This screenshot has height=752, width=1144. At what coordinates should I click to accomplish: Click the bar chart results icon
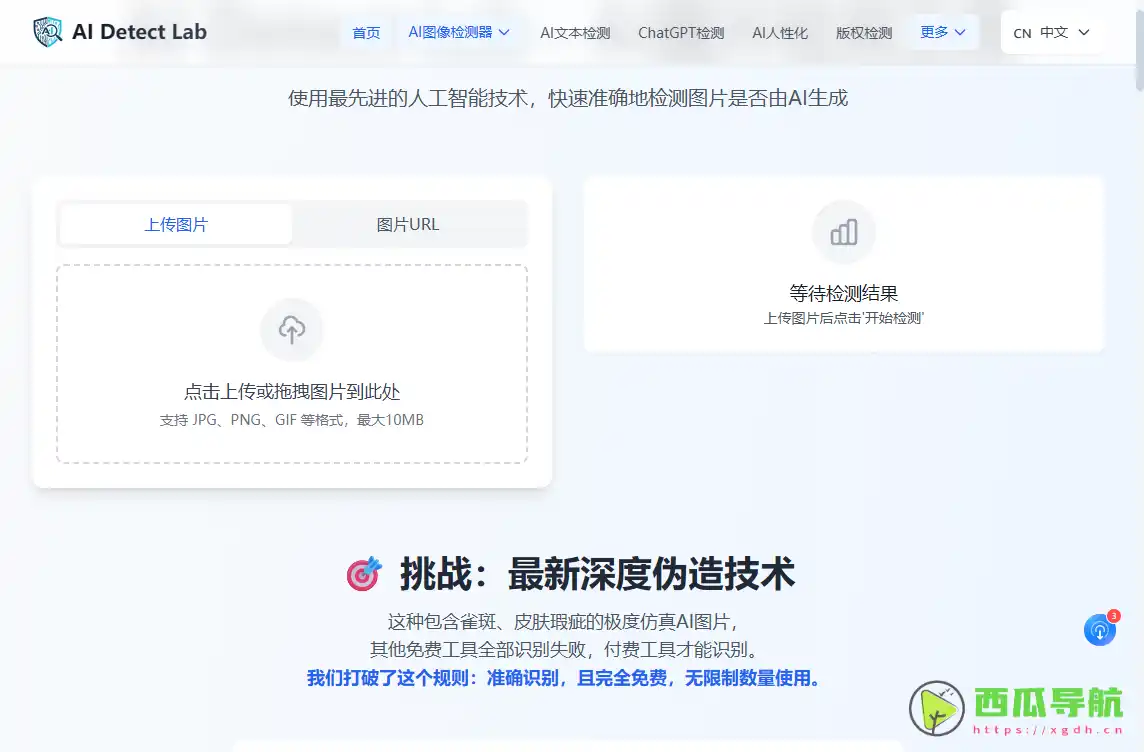point(843,233)
